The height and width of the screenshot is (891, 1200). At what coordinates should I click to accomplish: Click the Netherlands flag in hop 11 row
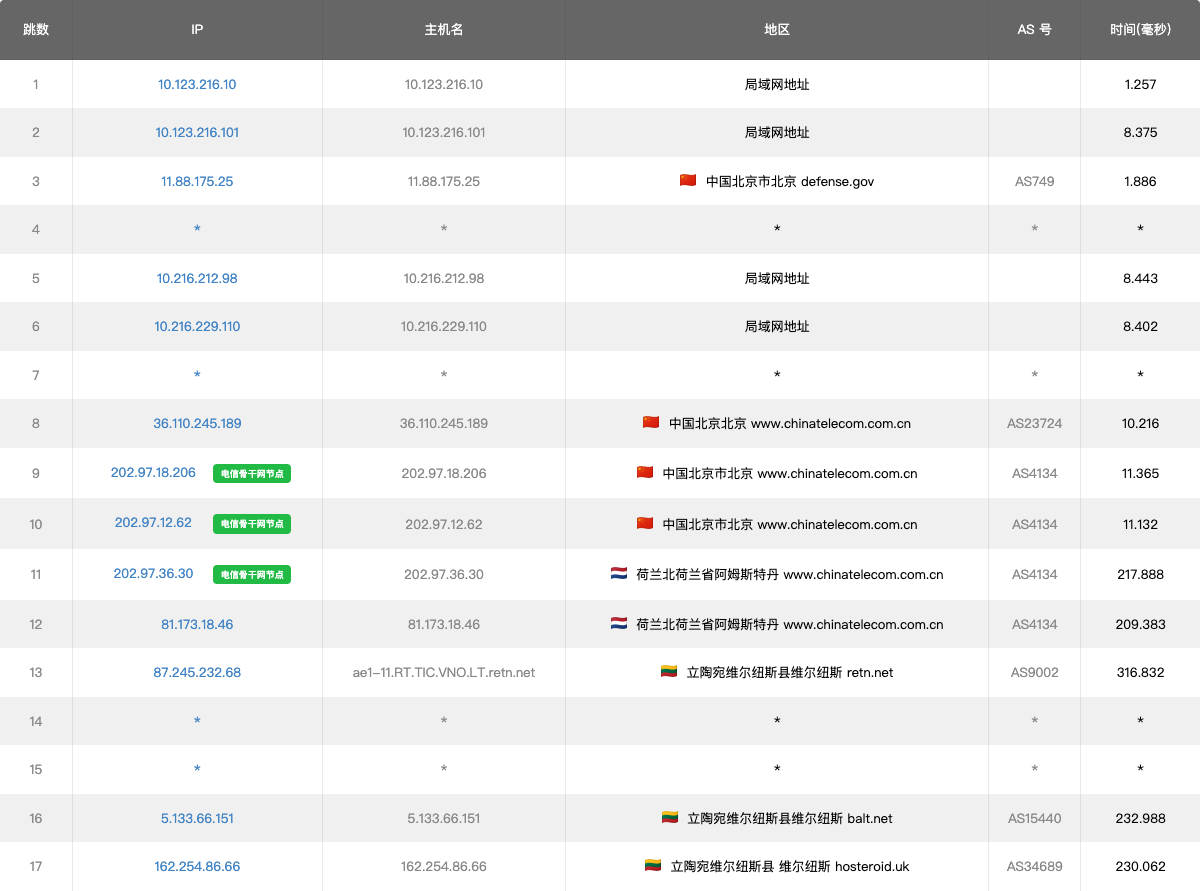(619, 574)
